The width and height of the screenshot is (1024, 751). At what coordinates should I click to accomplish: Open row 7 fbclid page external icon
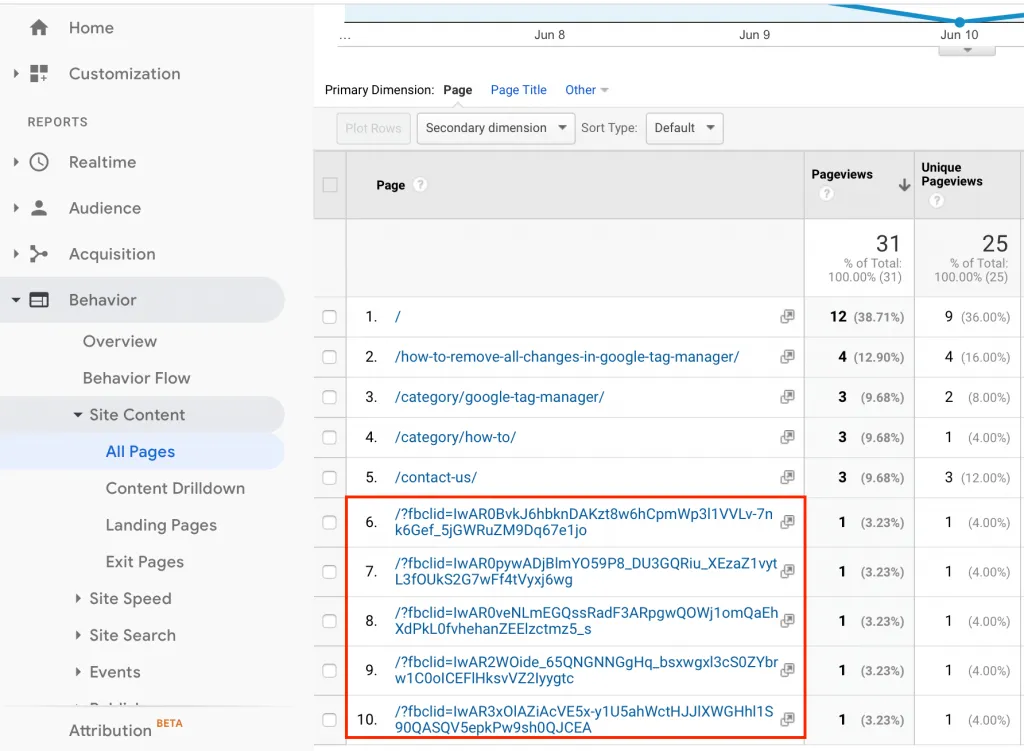(788, 571)
